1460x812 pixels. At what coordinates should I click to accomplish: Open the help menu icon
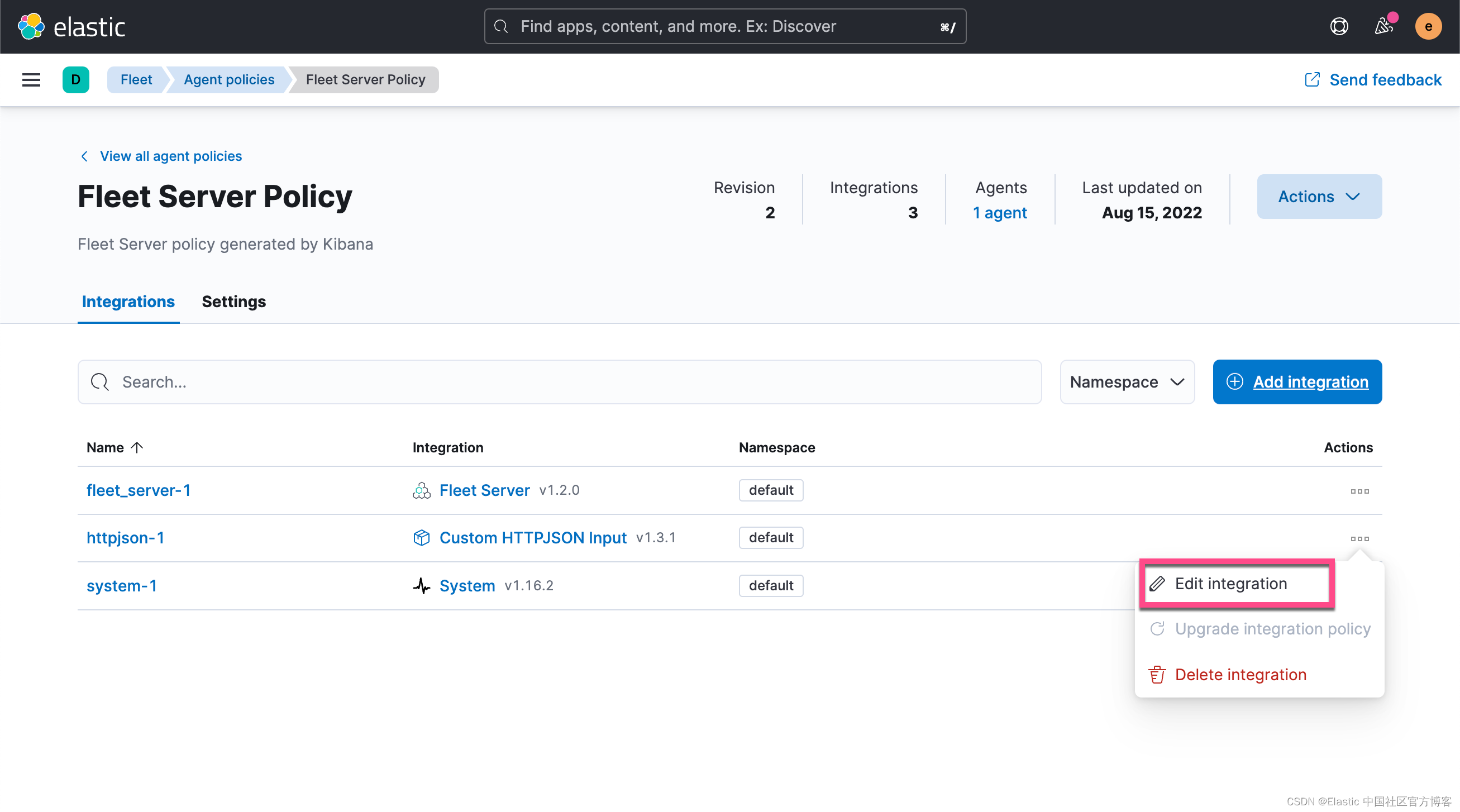point(1339,26)
